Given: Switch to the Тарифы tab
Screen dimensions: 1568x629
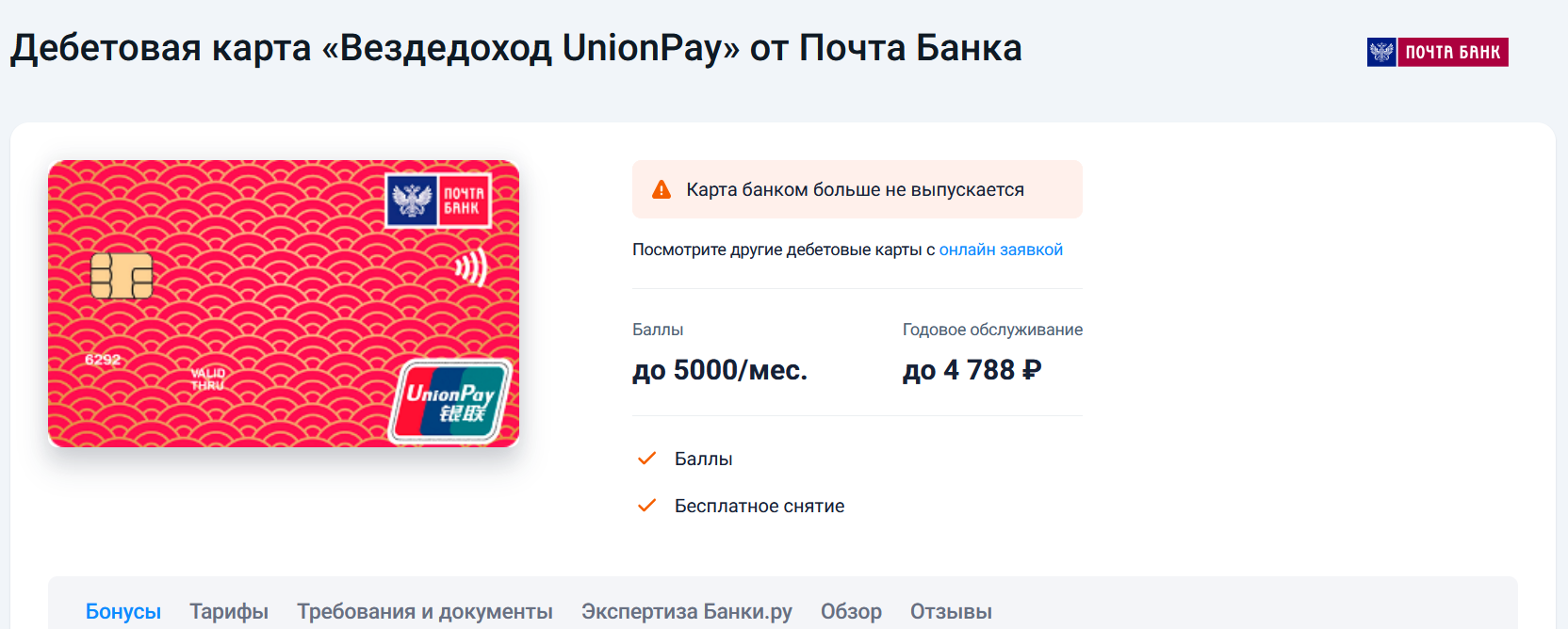Looking at the screenshot, I should point(229,611).
